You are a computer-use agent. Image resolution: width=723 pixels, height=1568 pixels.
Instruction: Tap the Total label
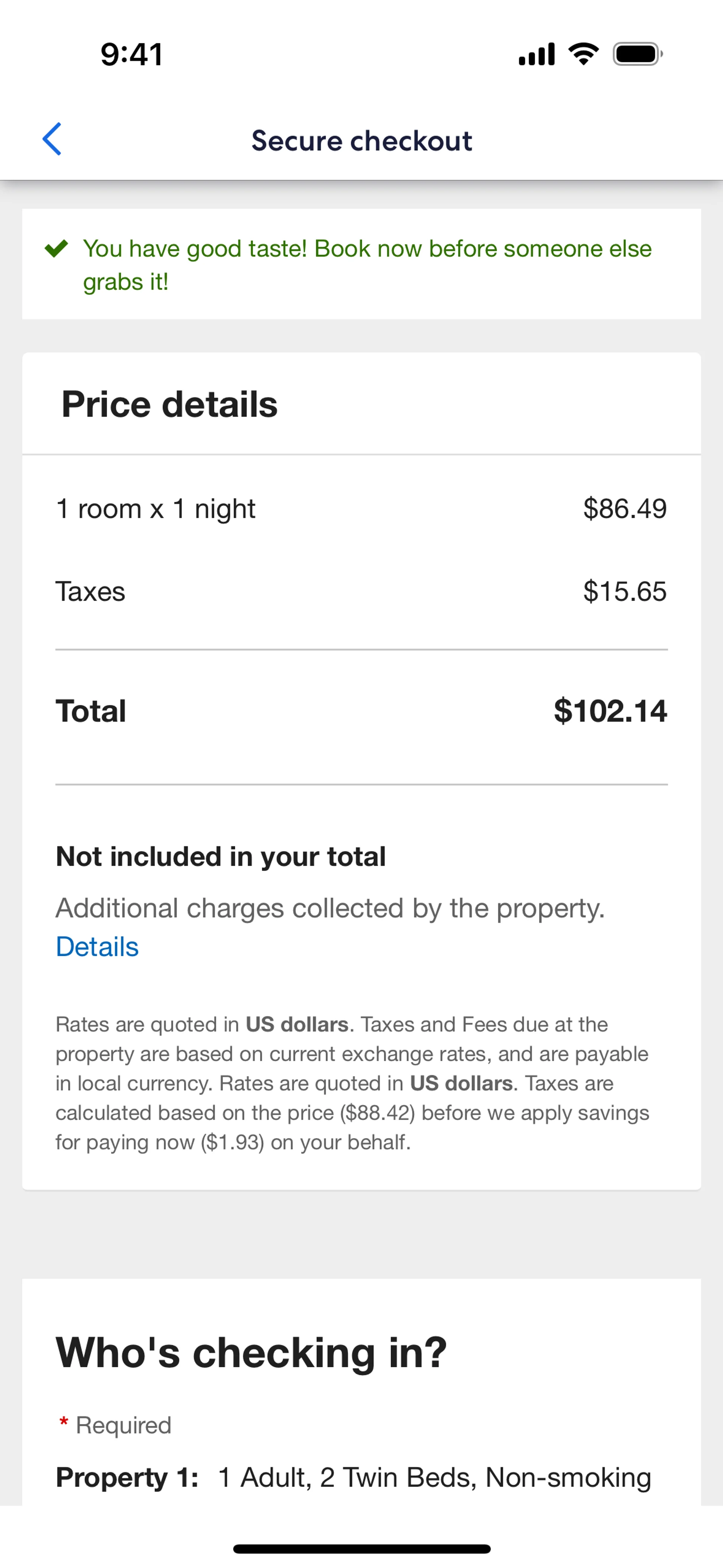click(x=91, y=711)
